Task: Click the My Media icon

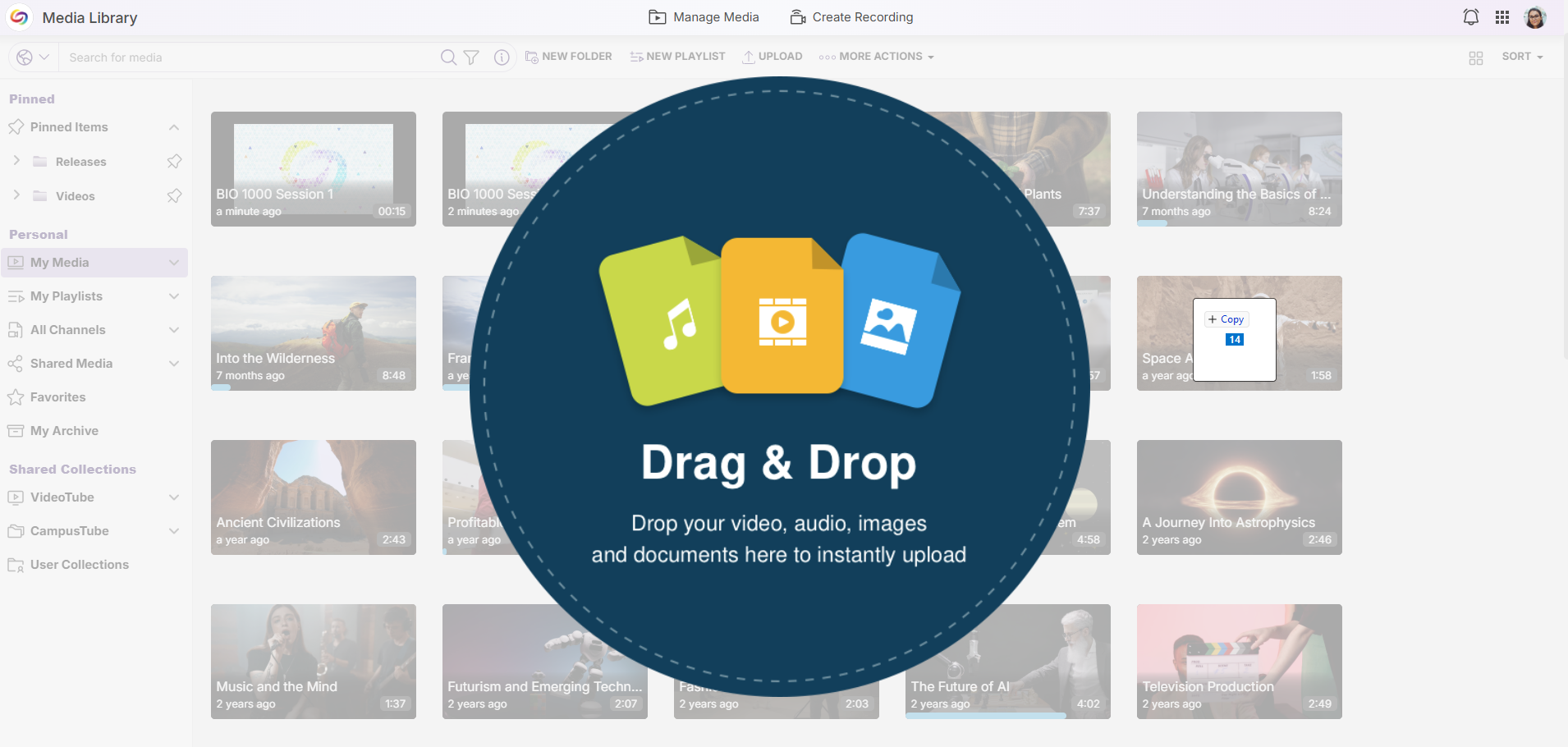Action: point(16,263)
